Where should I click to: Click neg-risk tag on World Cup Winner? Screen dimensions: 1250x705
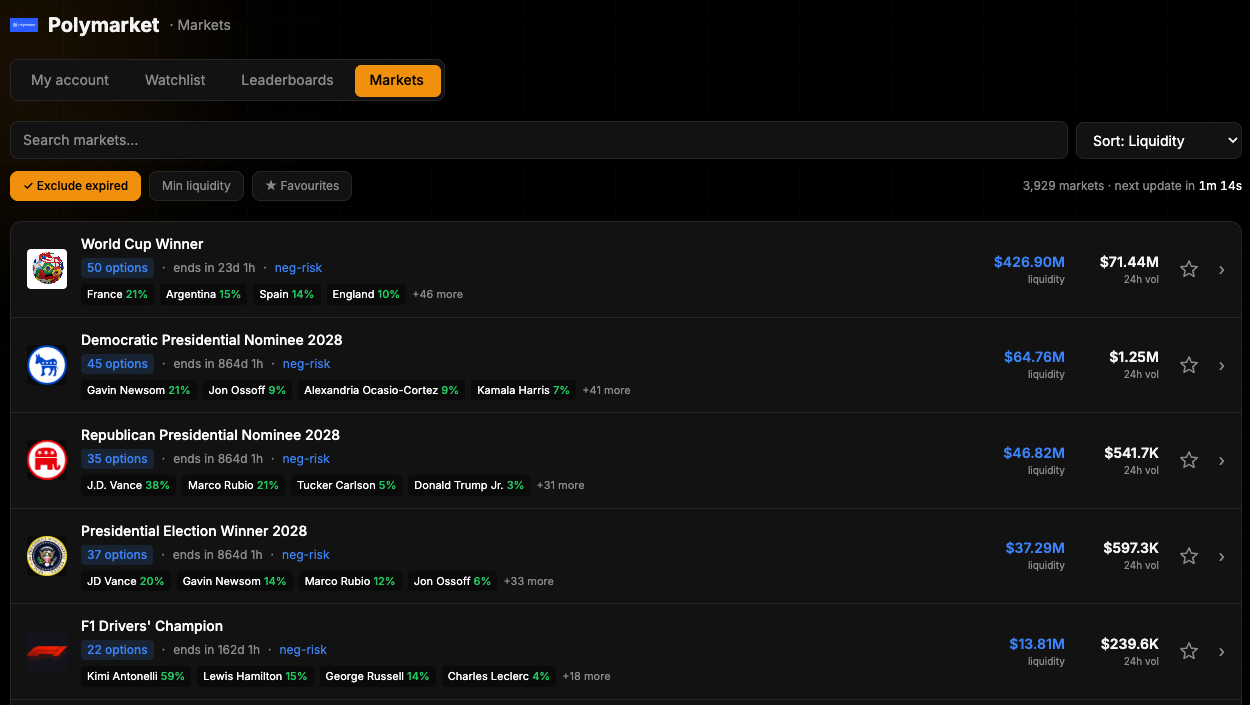point(298,268)
